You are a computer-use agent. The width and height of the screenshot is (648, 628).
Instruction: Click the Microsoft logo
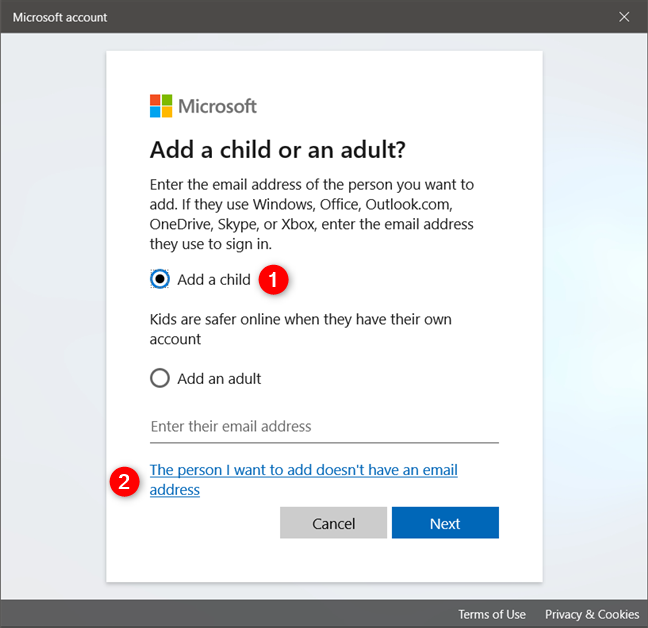click(x=203, y=106)
